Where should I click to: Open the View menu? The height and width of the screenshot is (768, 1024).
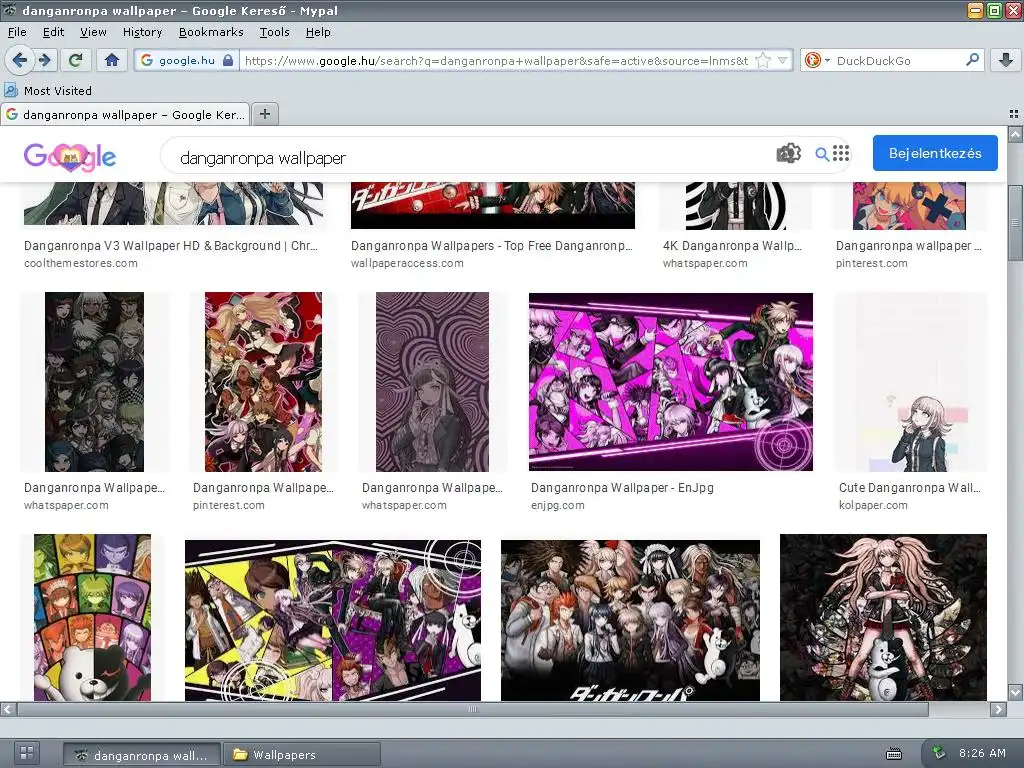coord(93,32)
